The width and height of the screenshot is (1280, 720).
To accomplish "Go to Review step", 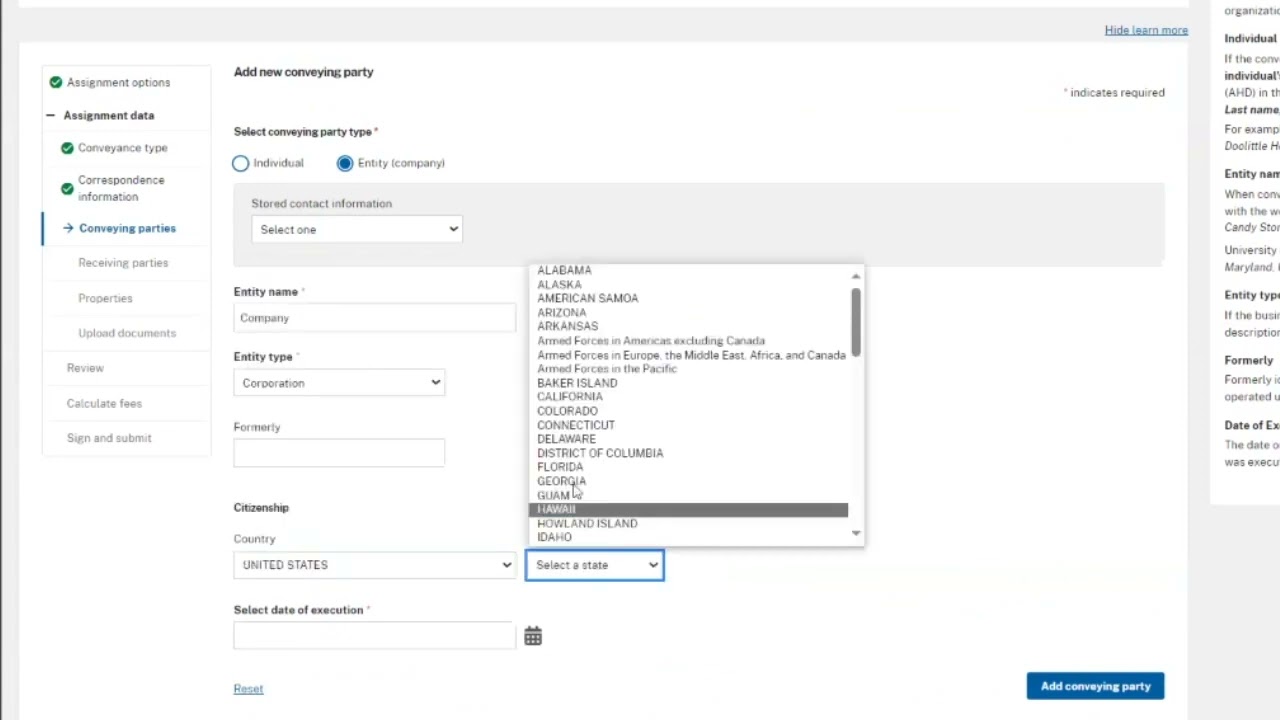I will 85,368.
